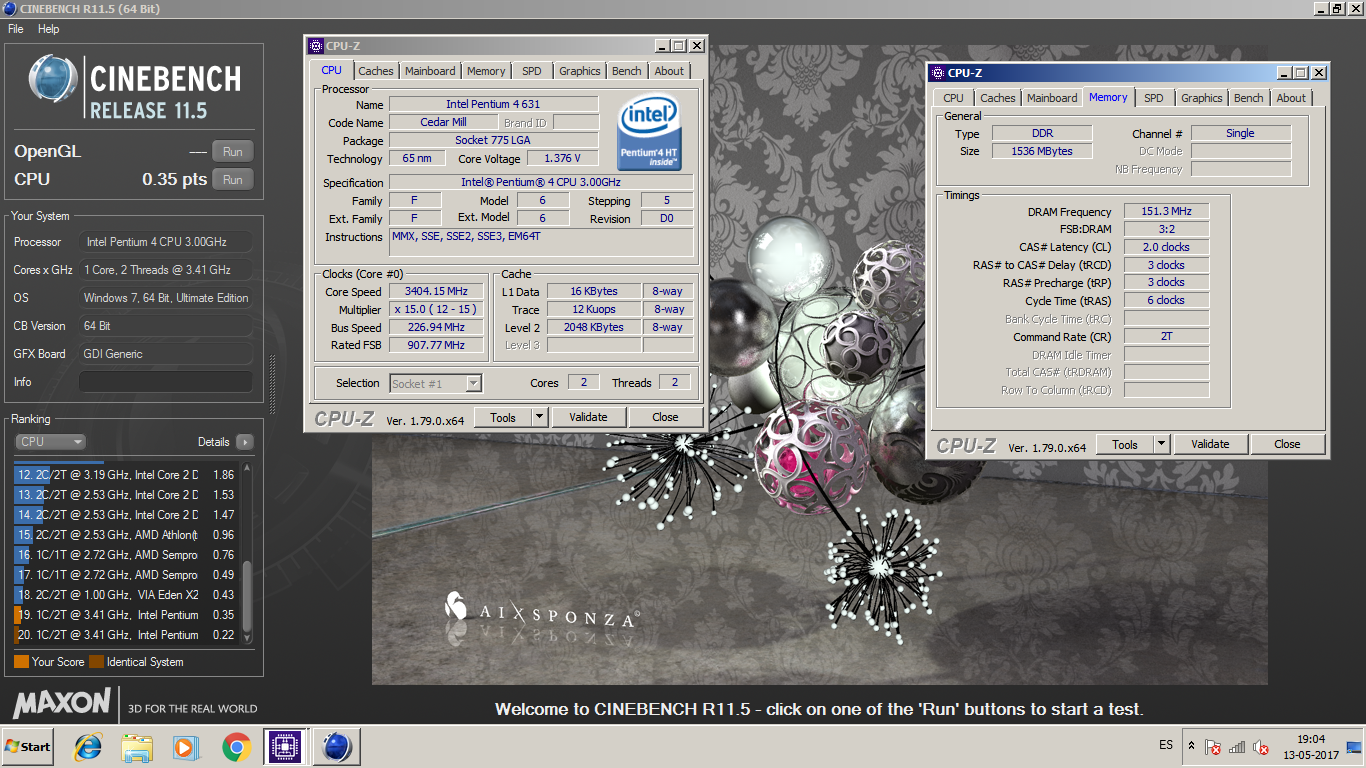Click the Core Voltage 1.376 V value
This screenshot has width=1366, height=768.
click(x=561, y=158)
